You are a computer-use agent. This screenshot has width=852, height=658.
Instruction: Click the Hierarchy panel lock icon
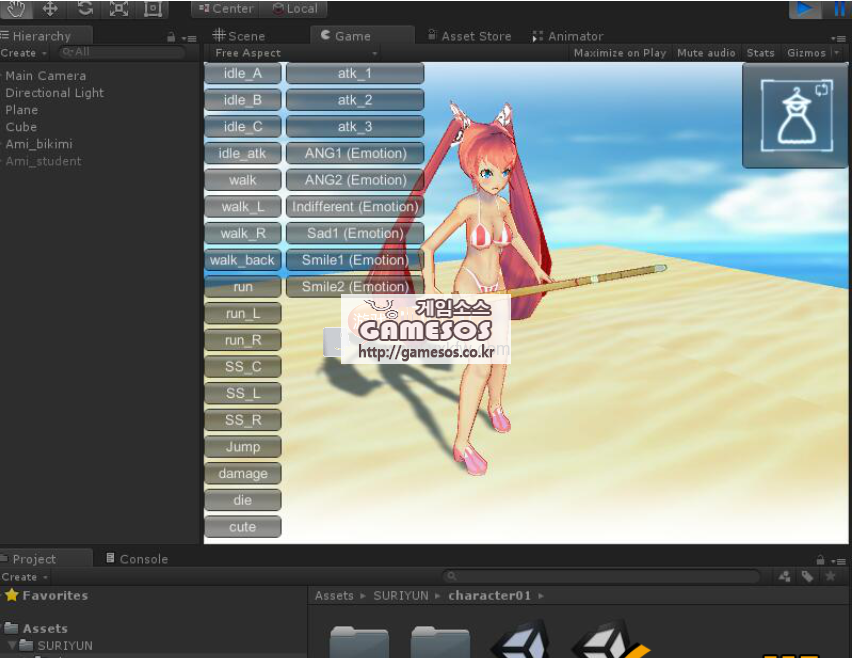point(171,37)
